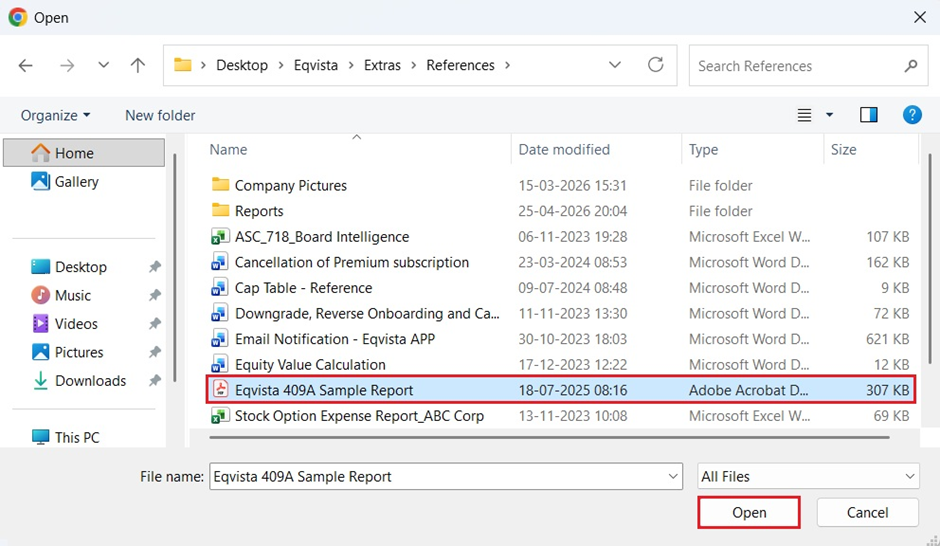The image size is (940, 546).
Task: Click navigation pane vertical scrollbar
Action: coord(174,267)
